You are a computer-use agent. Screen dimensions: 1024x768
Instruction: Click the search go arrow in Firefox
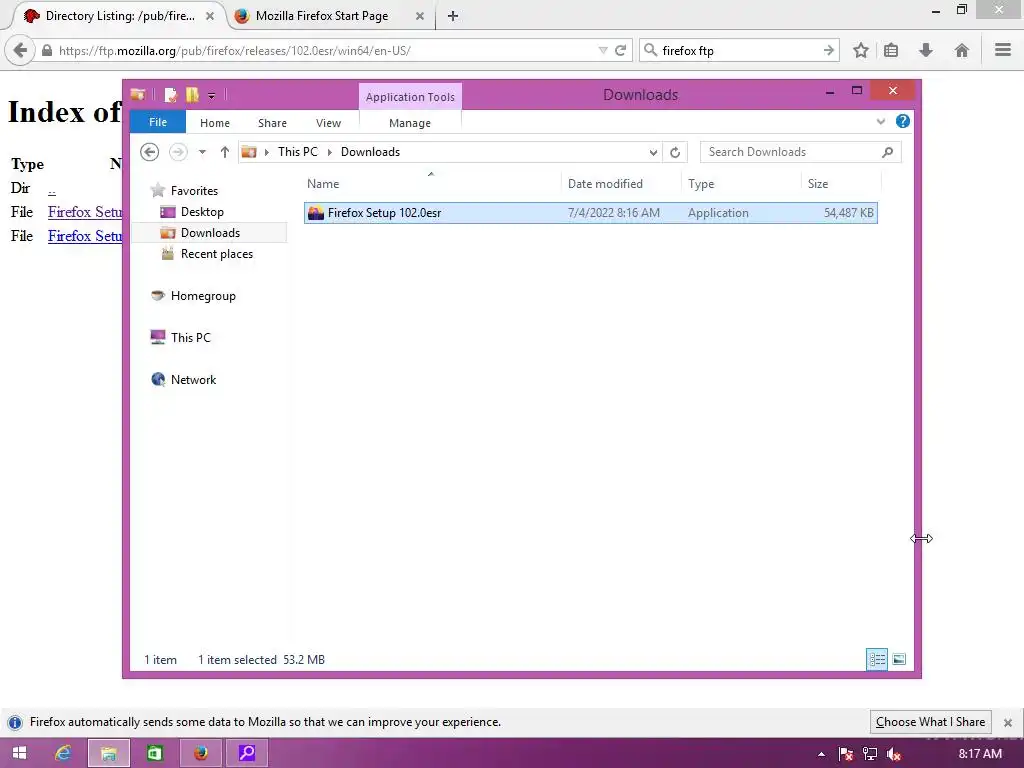[829, 50]
